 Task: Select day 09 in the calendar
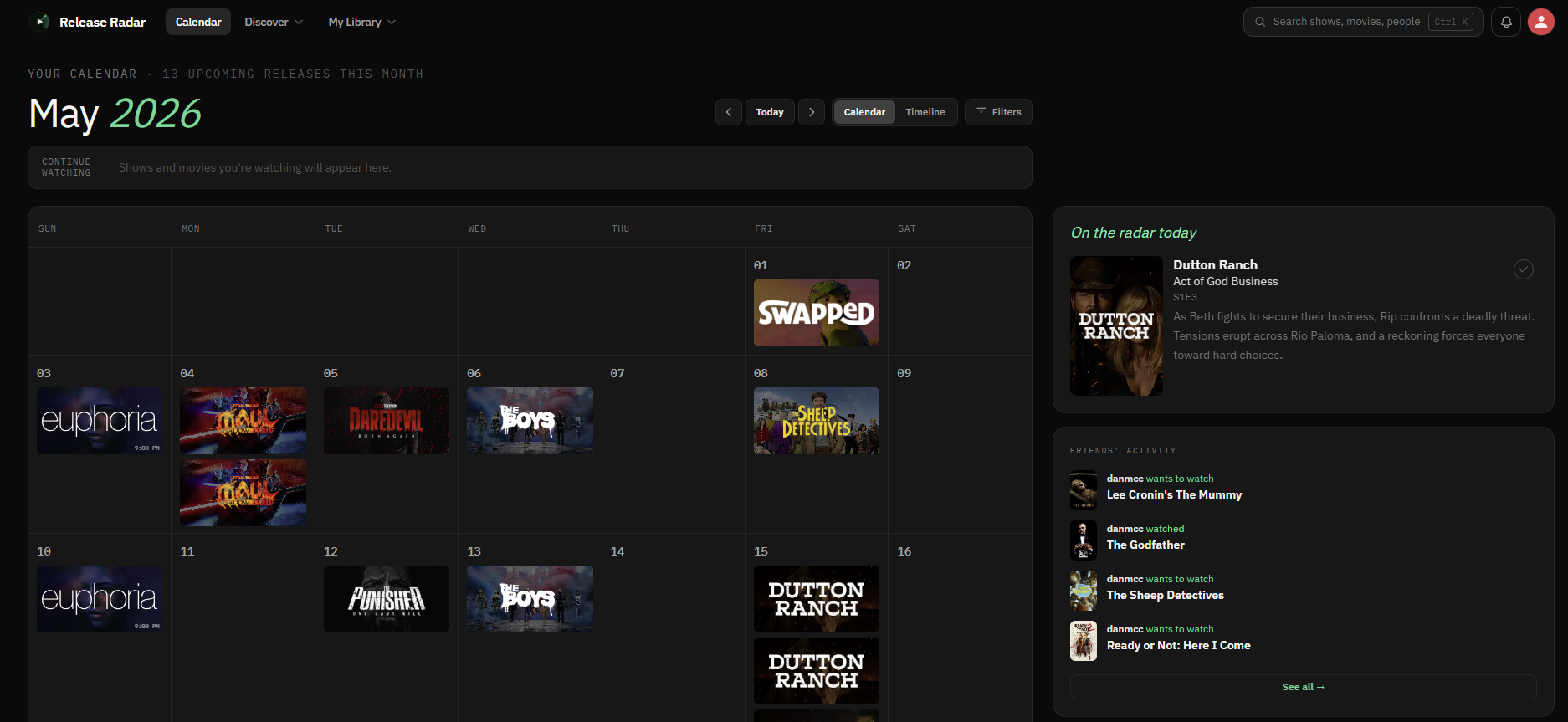click(960, 444)
